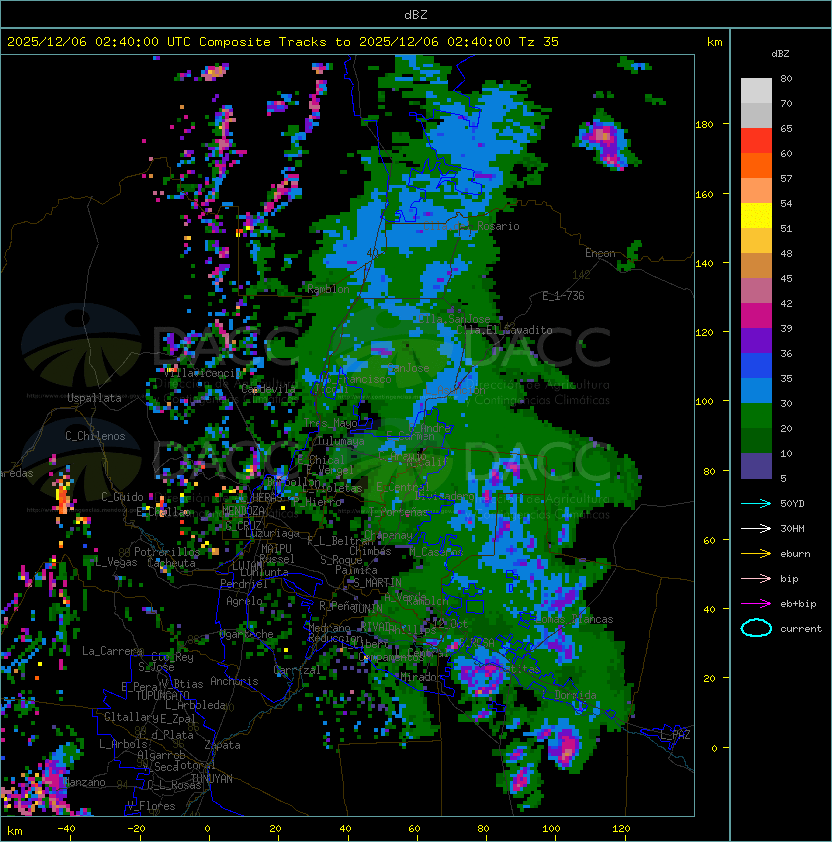Click the V_Flores map label
Viewport: 832px width, 842px height.
coord(151,806)
